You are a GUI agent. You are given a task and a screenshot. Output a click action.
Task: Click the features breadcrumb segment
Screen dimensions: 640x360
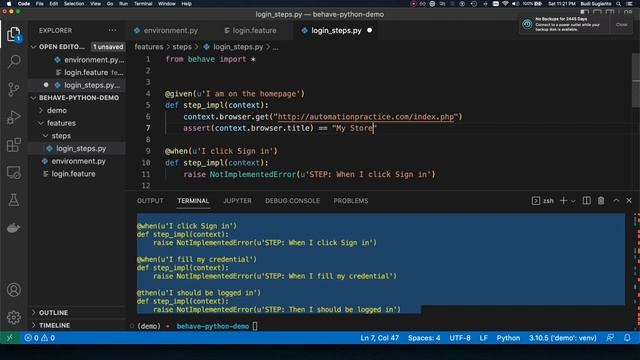point(149,47)
